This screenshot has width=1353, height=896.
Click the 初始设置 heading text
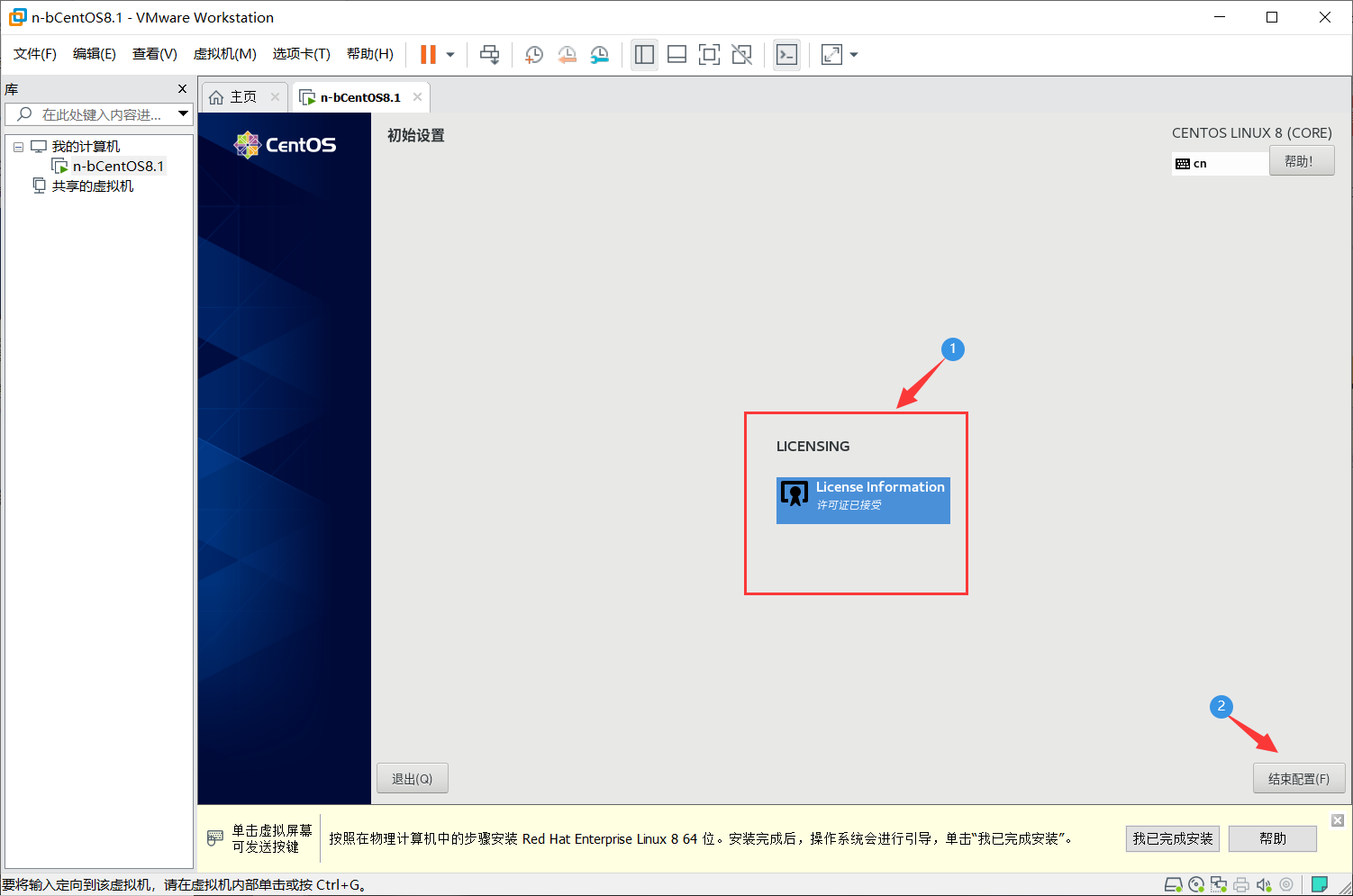coord(416,136)
